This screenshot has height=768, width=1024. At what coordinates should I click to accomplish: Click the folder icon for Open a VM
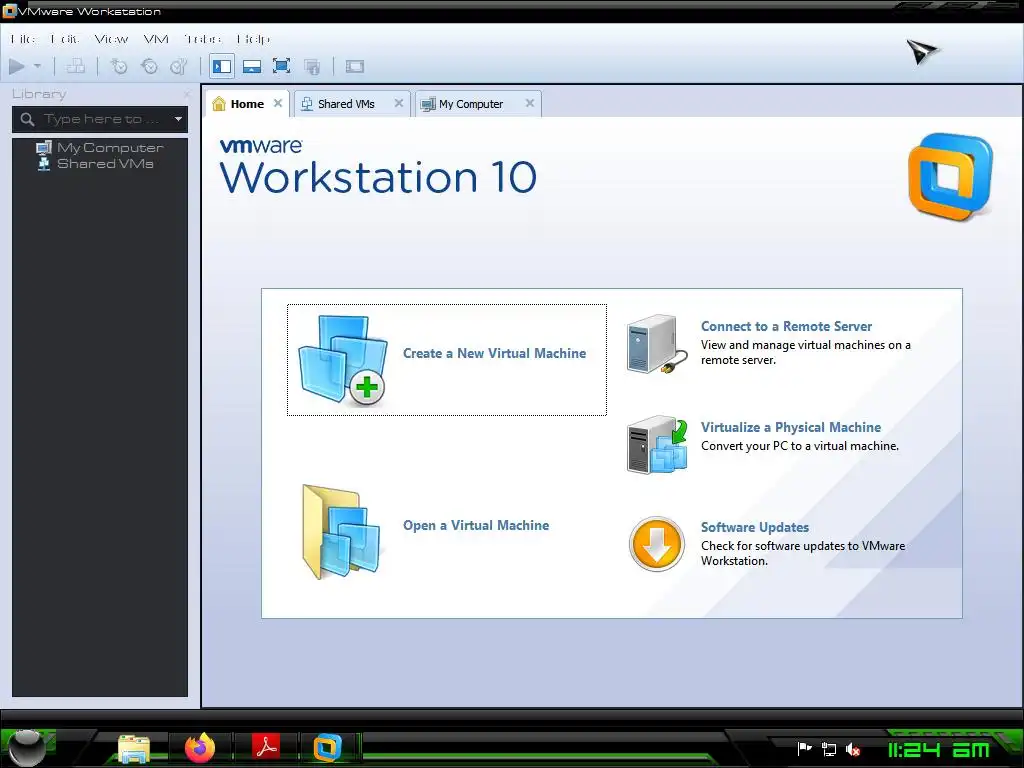pos(341,532)
